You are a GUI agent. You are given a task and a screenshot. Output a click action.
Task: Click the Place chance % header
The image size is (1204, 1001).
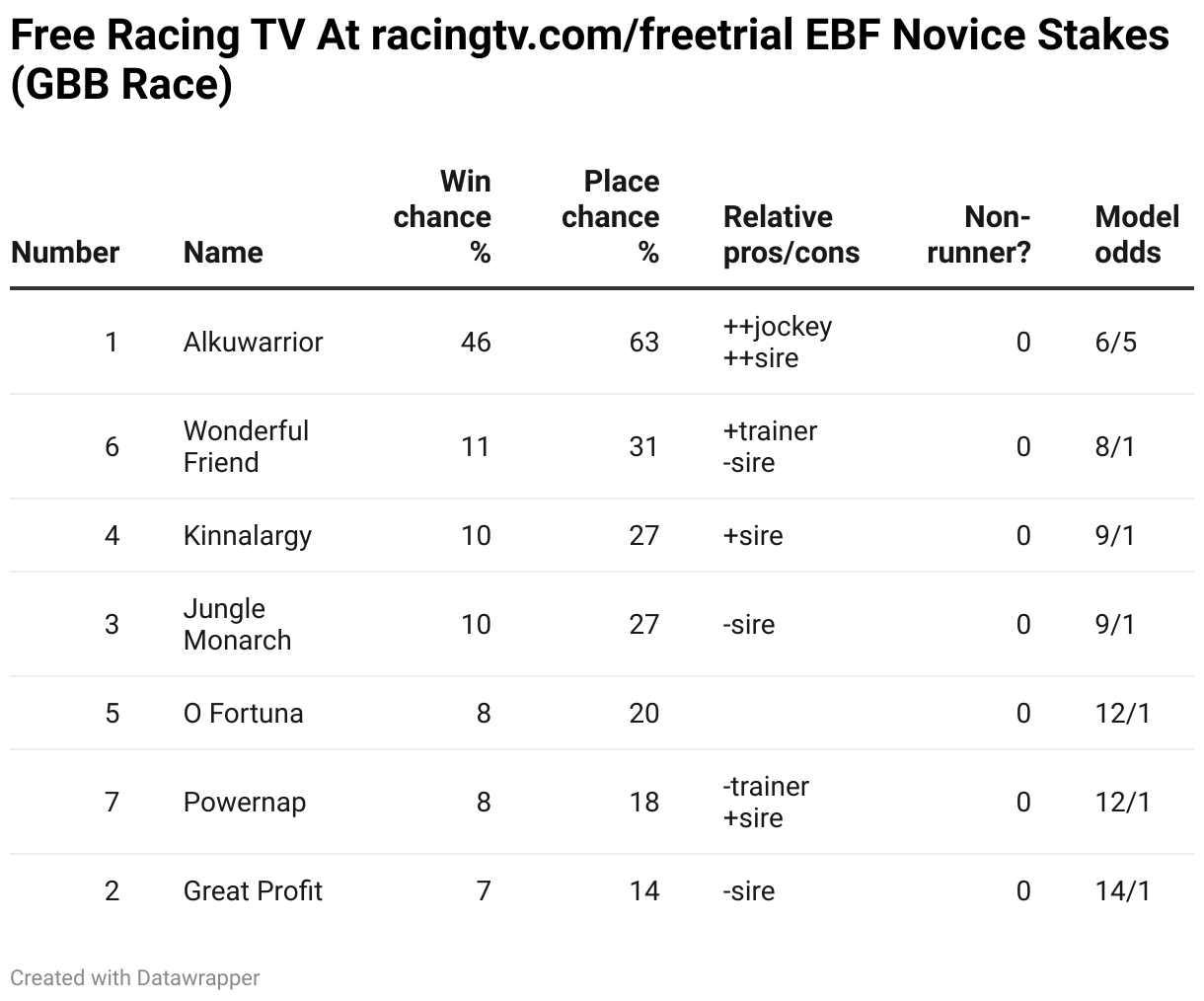[x=610, y=216]
